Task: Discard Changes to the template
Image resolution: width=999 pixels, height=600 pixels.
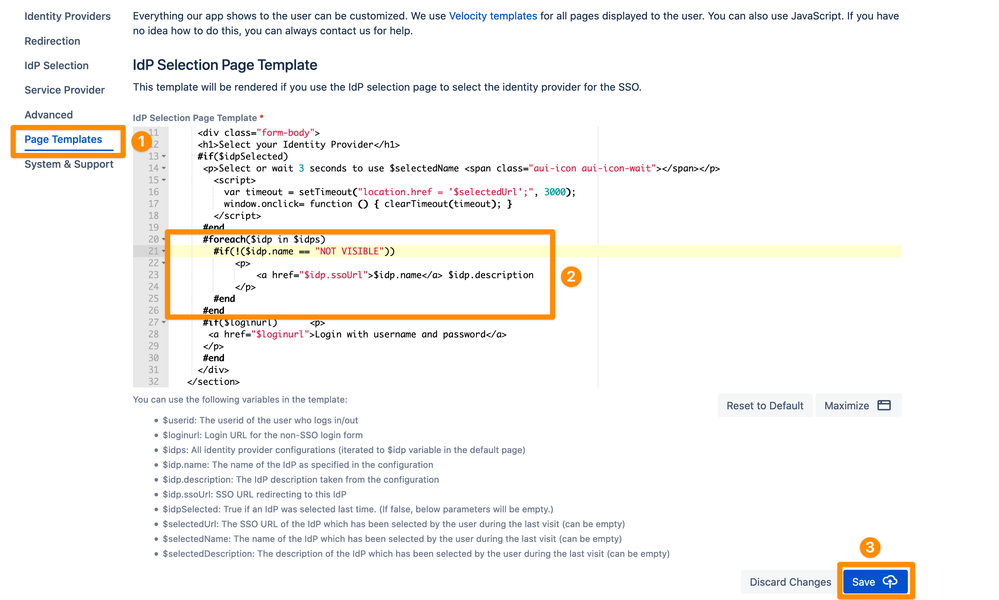Action: (x=790, y=582)
